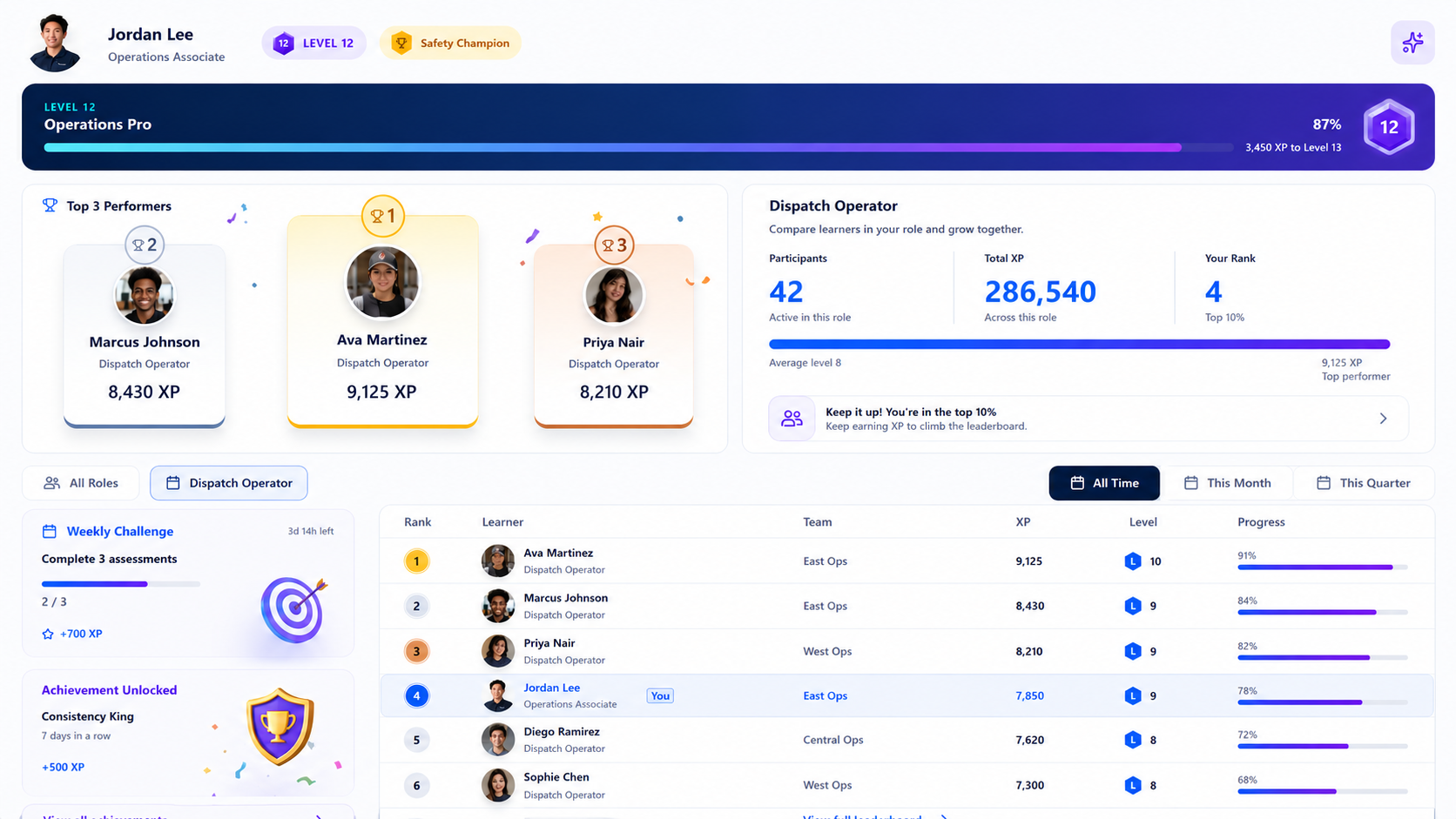Viewport: 1456px width, 819px height.
Task: Switch to This Quarter filter
Action: tap(1364, 483)
